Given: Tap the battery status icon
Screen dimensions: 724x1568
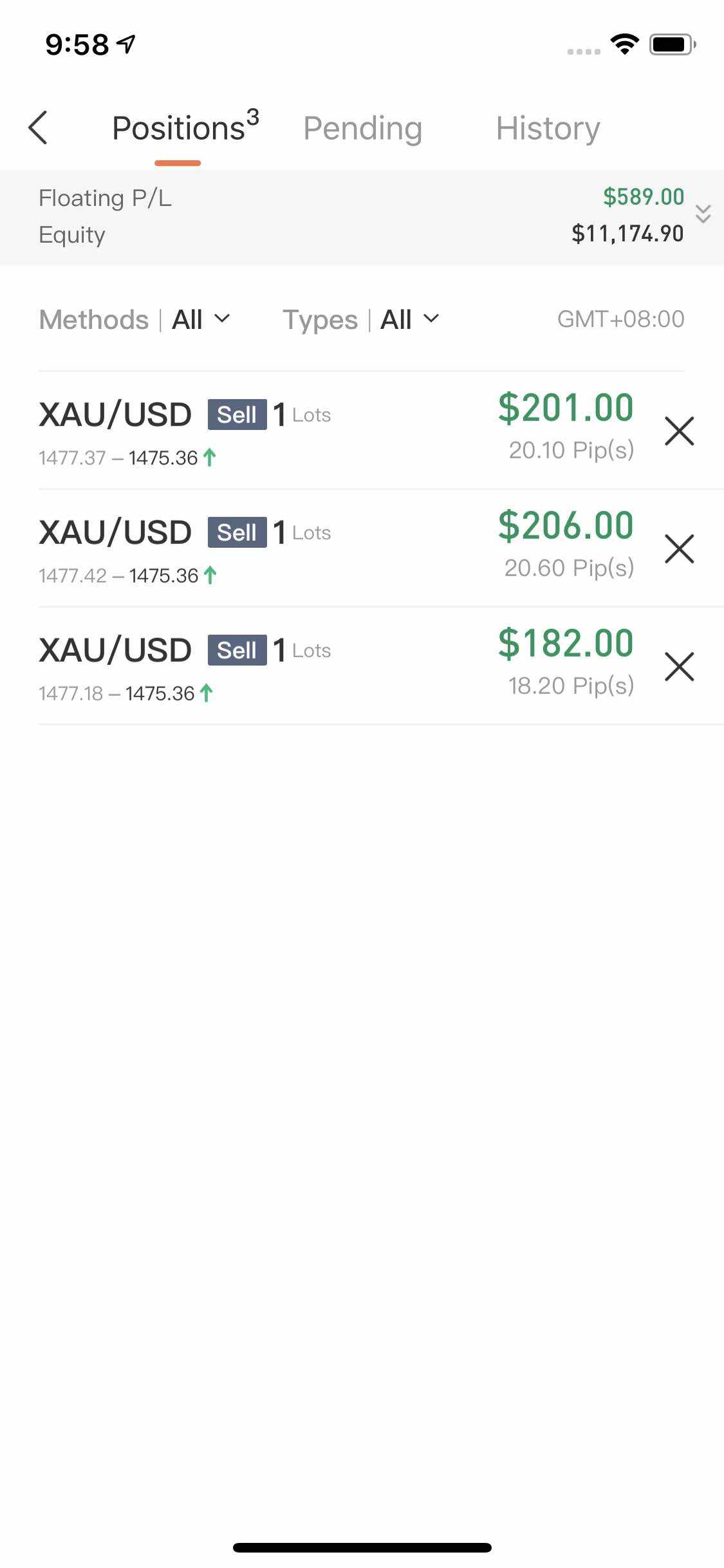Looking at the screenshot, I should [672, 44].
